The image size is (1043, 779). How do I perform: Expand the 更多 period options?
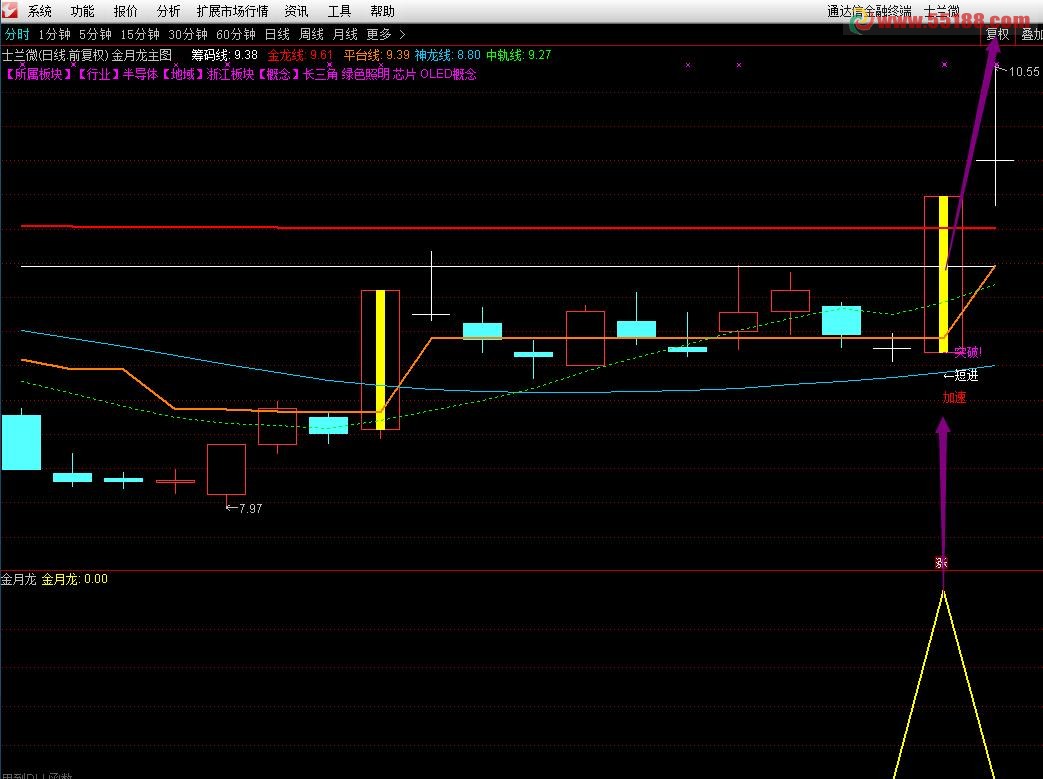[385, 34]
